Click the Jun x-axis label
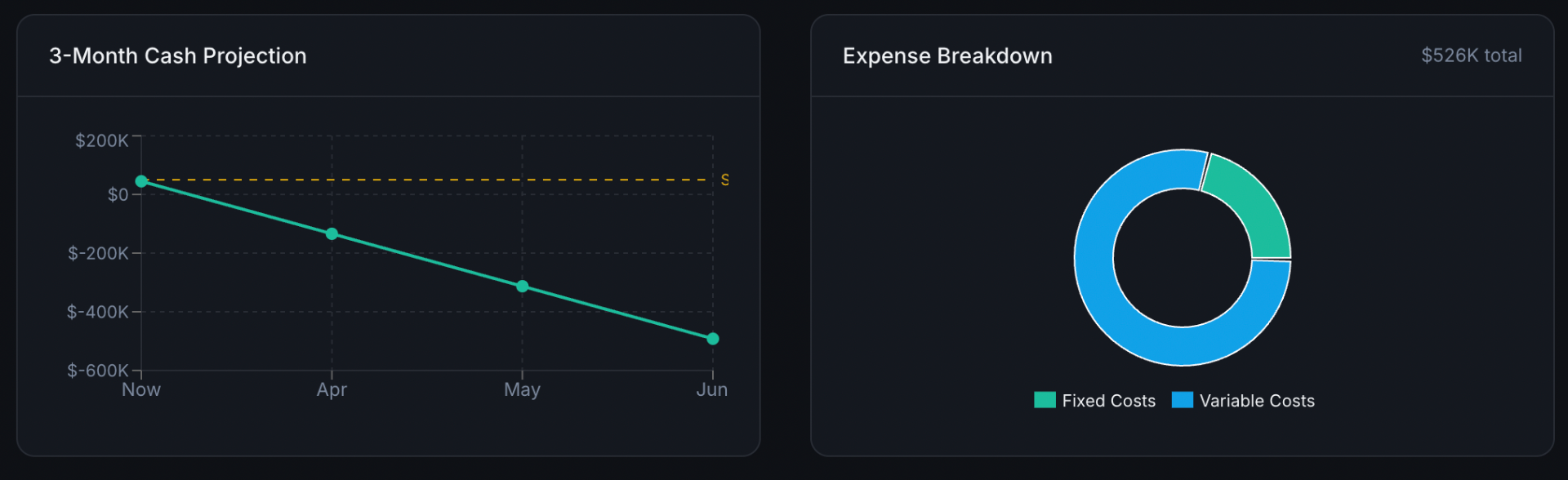 (x=712, y=389)
